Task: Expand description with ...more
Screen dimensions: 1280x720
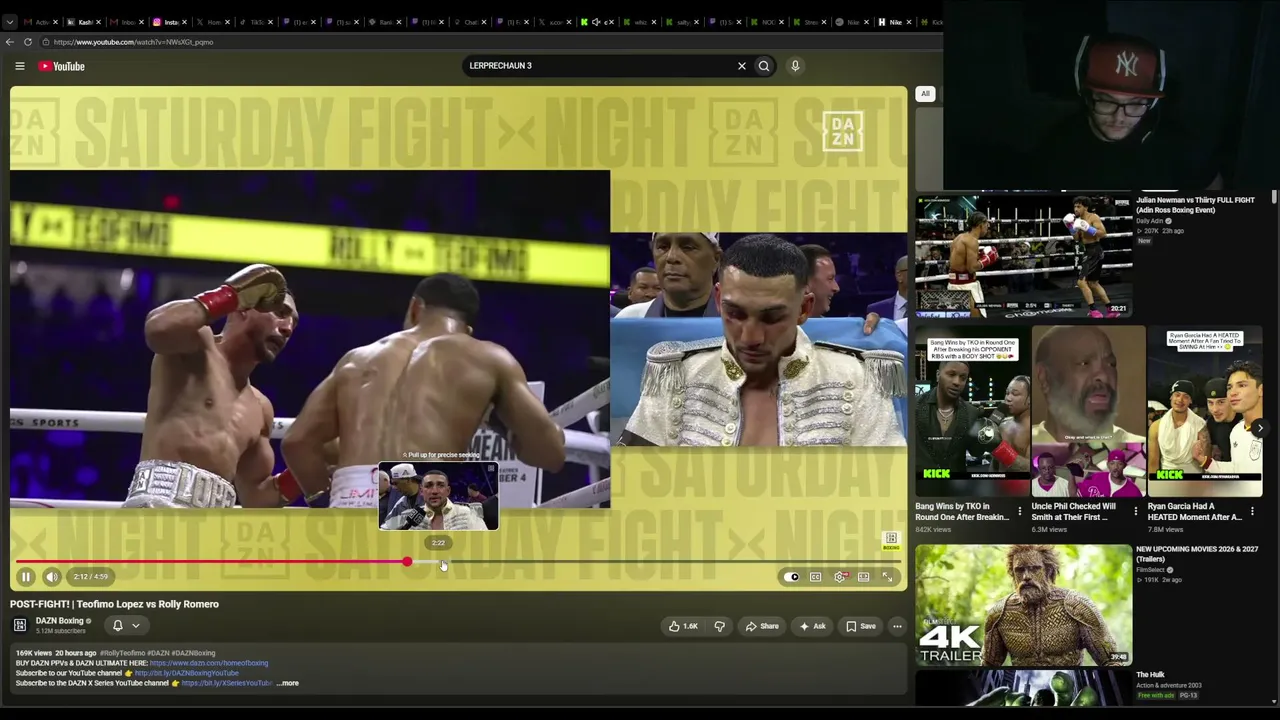Action: (288, 684)
